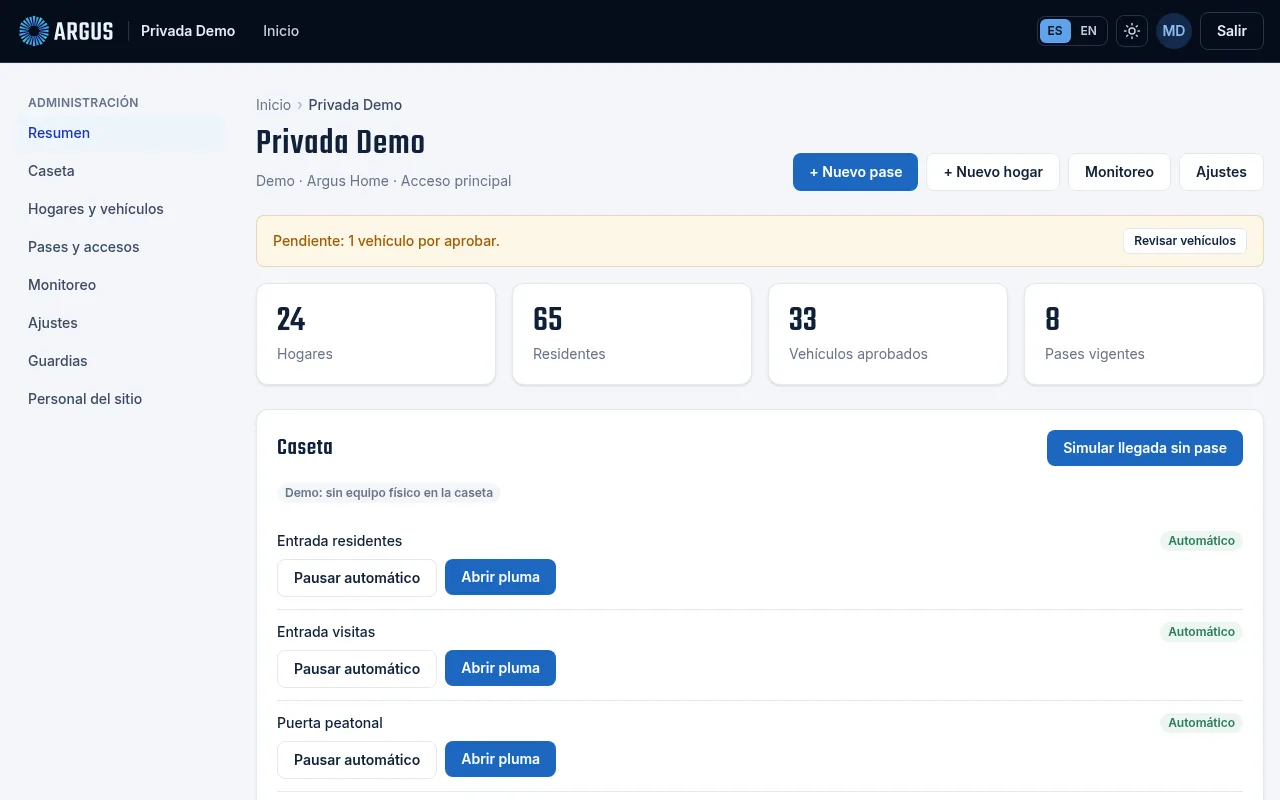The width and height of the screenshot is (1280, 800).
Task: Click 'Pendiente: 1 vehículo por aprobar.' text
Action: pyautogui.click(x=386, y=241)
